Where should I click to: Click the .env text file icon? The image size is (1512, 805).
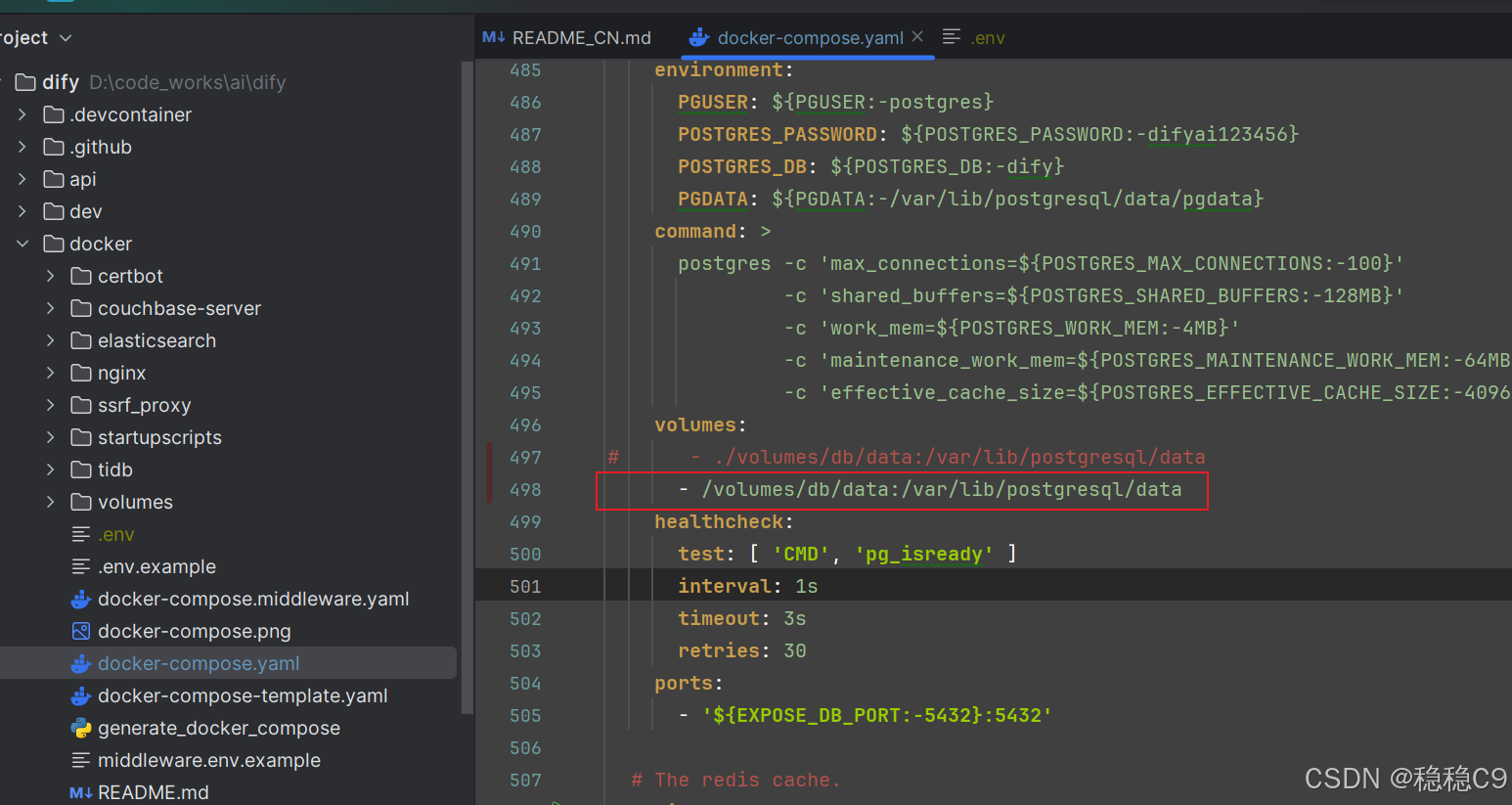pyautogui.click(x=81, y=534)
